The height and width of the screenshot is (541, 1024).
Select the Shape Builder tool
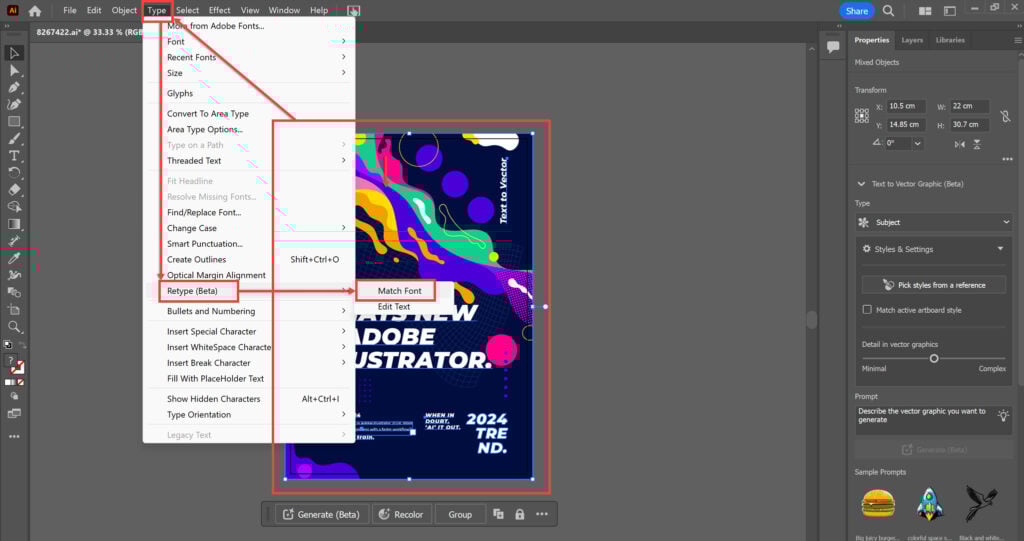14,206
